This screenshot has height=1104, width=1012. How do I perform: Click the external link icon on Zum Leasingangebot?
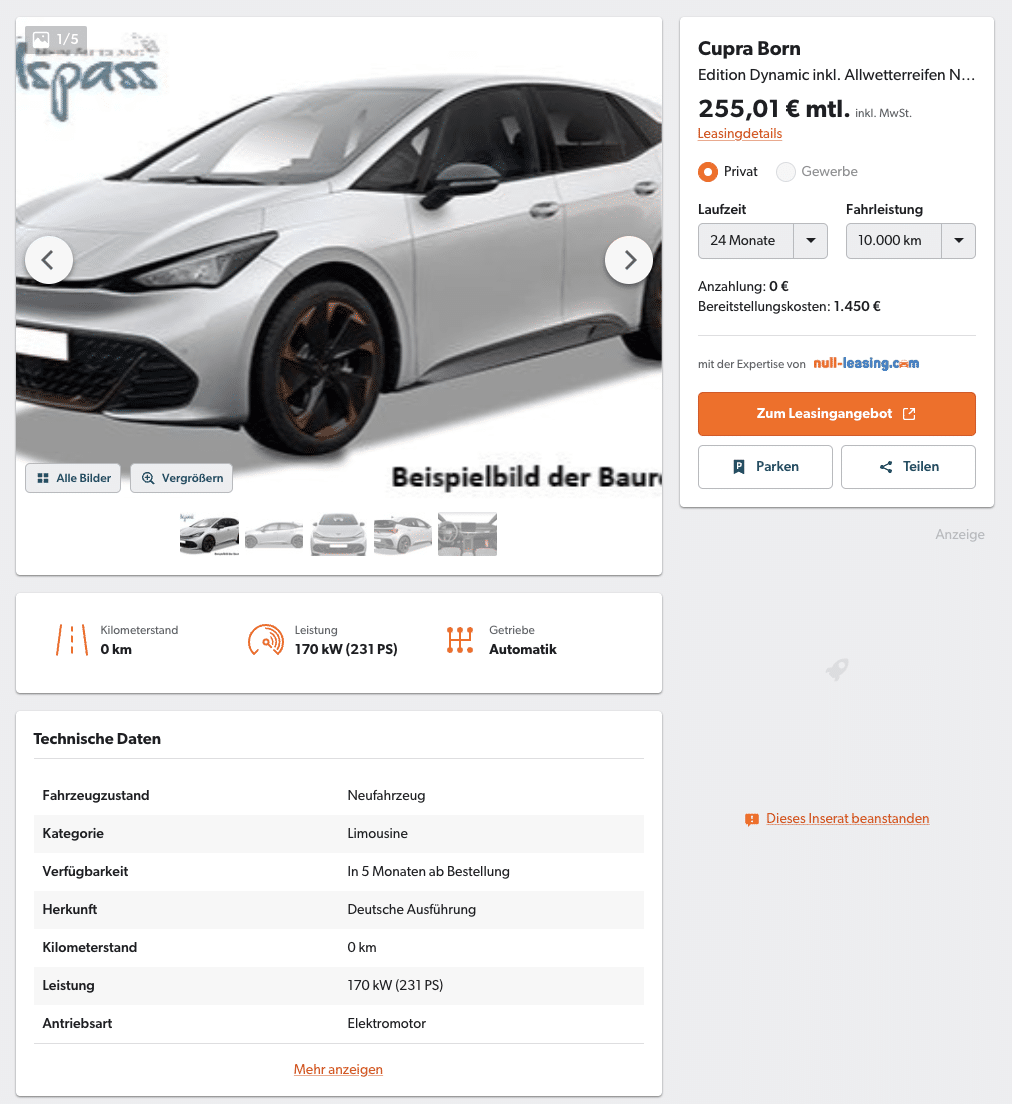909,414
